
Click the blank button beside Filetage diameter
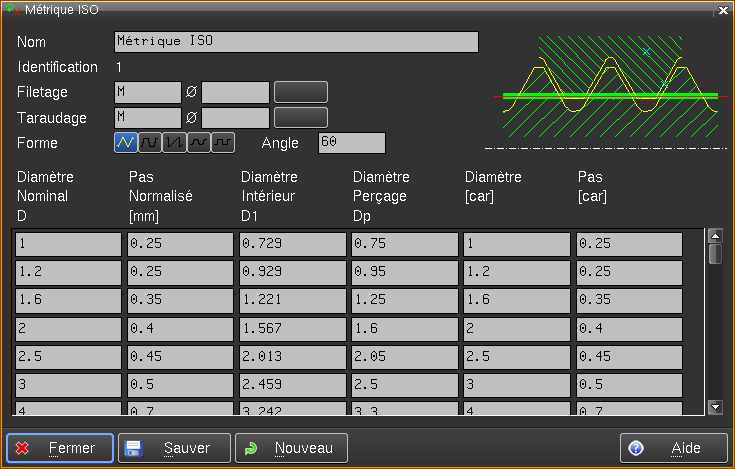point(301,93)
